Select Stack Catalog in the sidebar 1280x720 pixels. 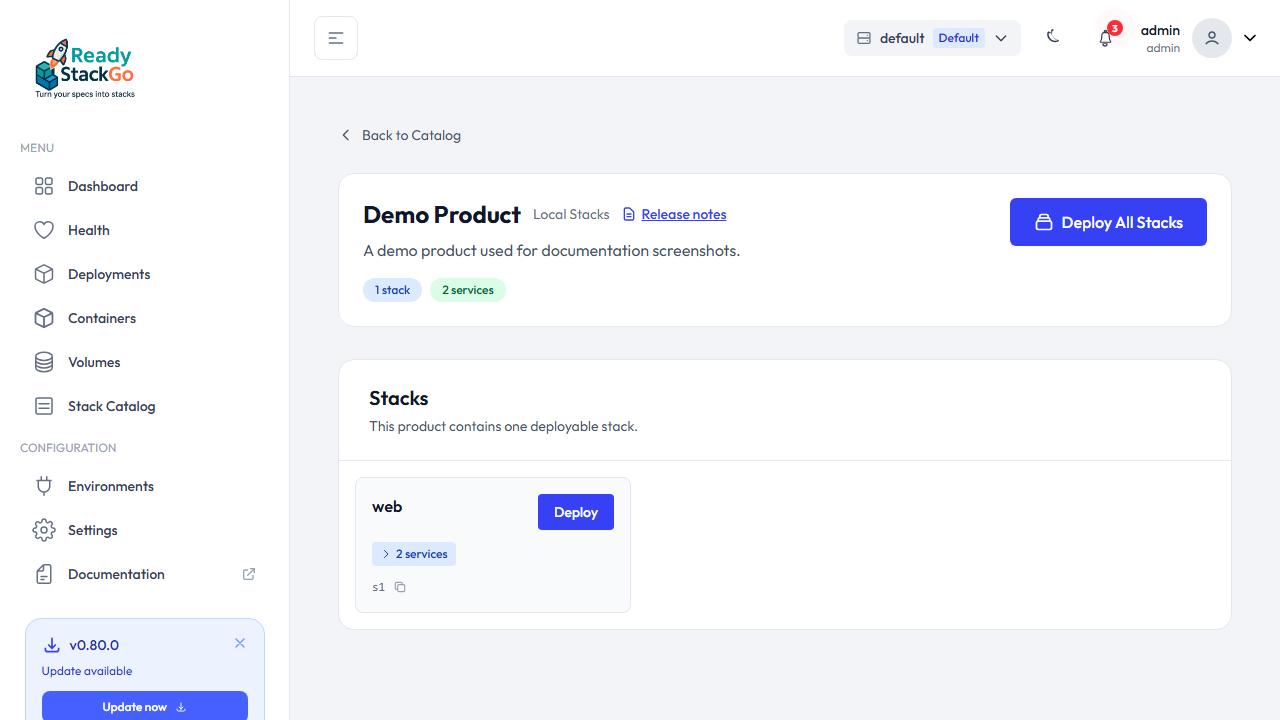pos(145,406)
